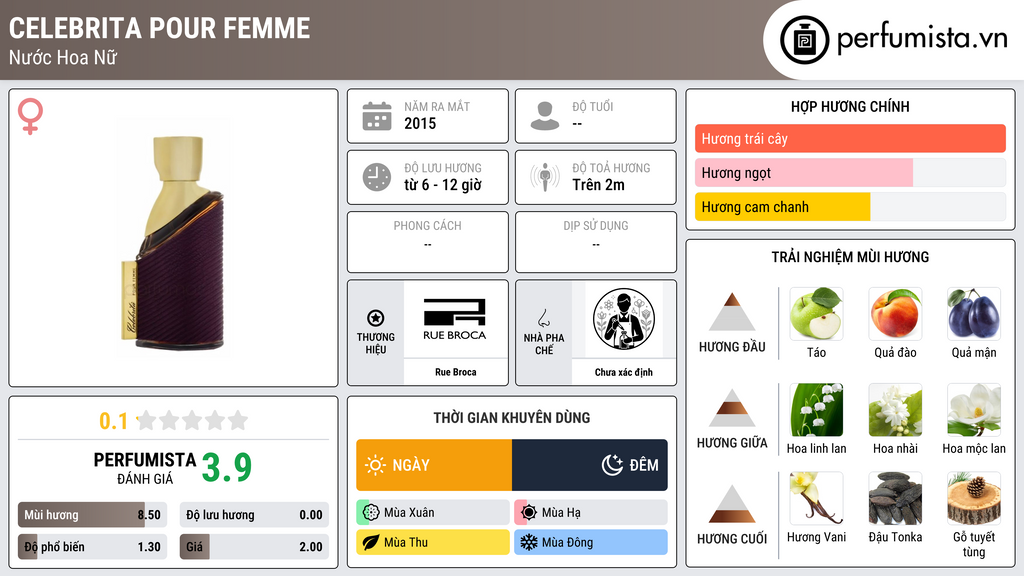Click the moon icon in Đêm panel
The height and width of the screenshot is (576, 1024).
coord(612,465)
